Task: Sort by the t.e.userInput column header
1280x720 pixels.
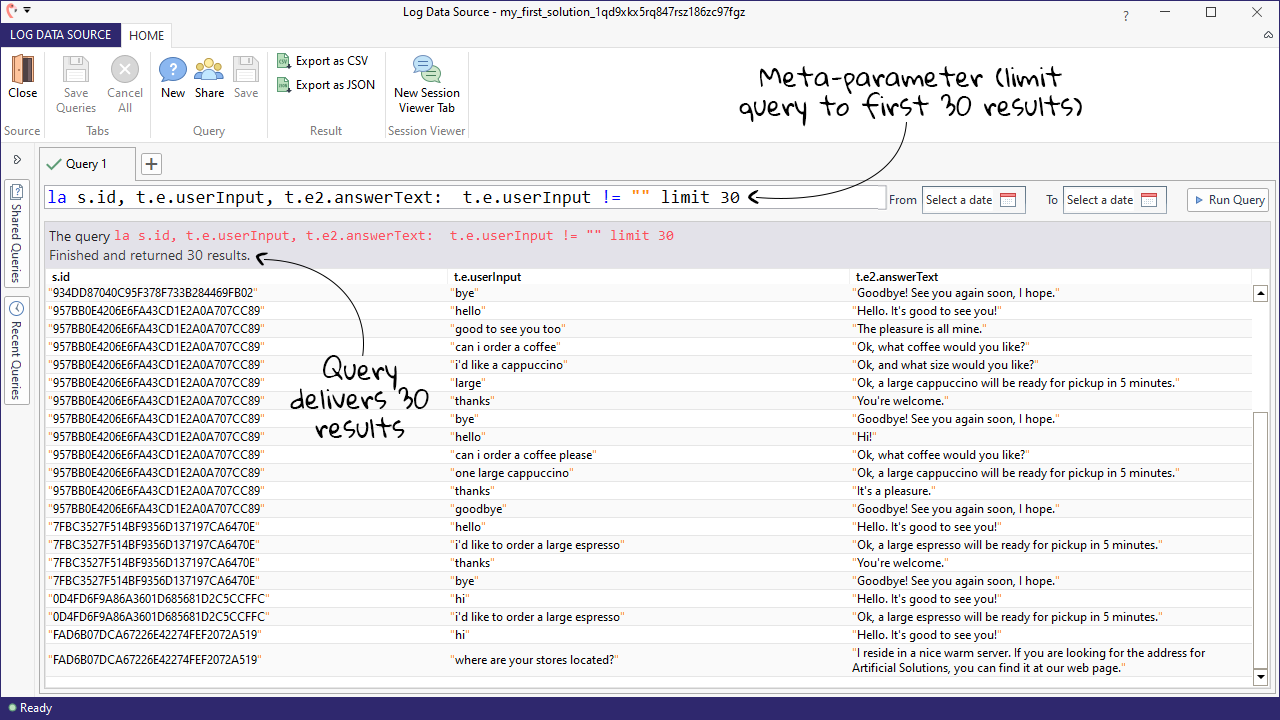Action: tap(487, 276)
